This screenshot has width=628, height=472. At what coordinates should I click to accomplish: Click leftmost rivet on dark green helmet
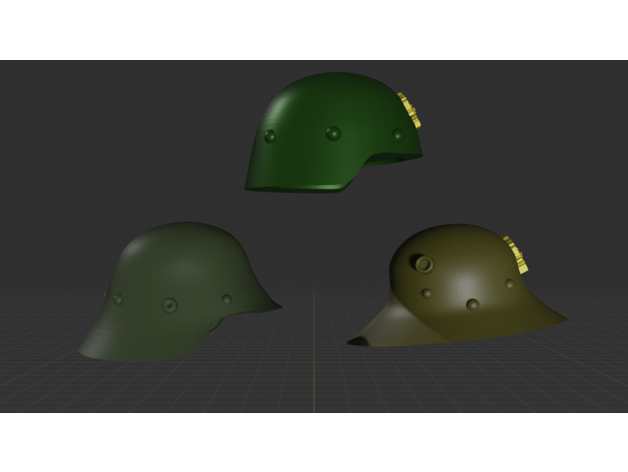click(x=117, y=298)
